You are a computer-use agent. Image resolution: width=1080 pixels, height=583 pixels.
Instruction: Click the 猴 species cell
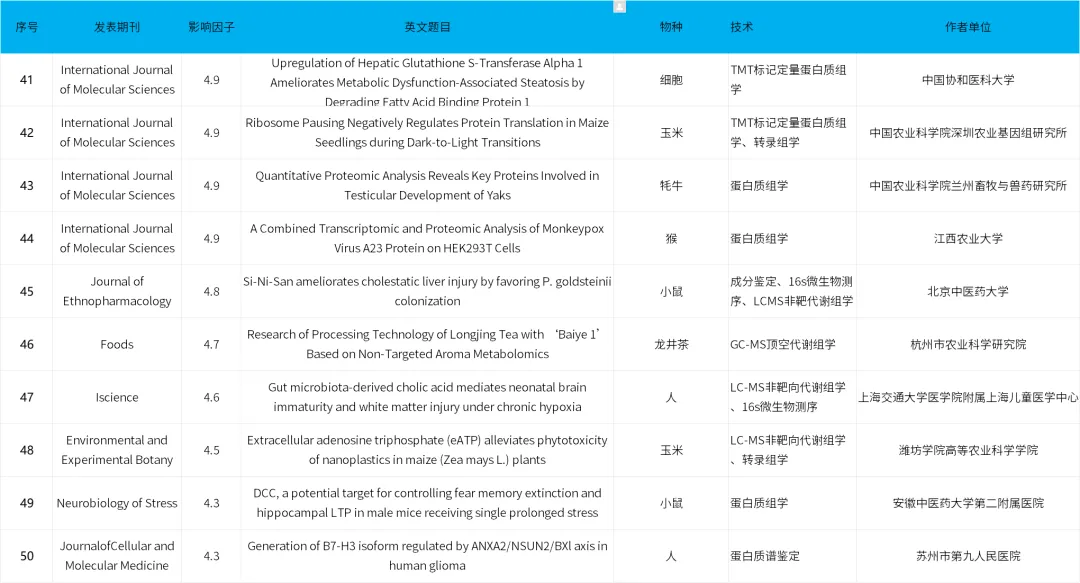671,238
